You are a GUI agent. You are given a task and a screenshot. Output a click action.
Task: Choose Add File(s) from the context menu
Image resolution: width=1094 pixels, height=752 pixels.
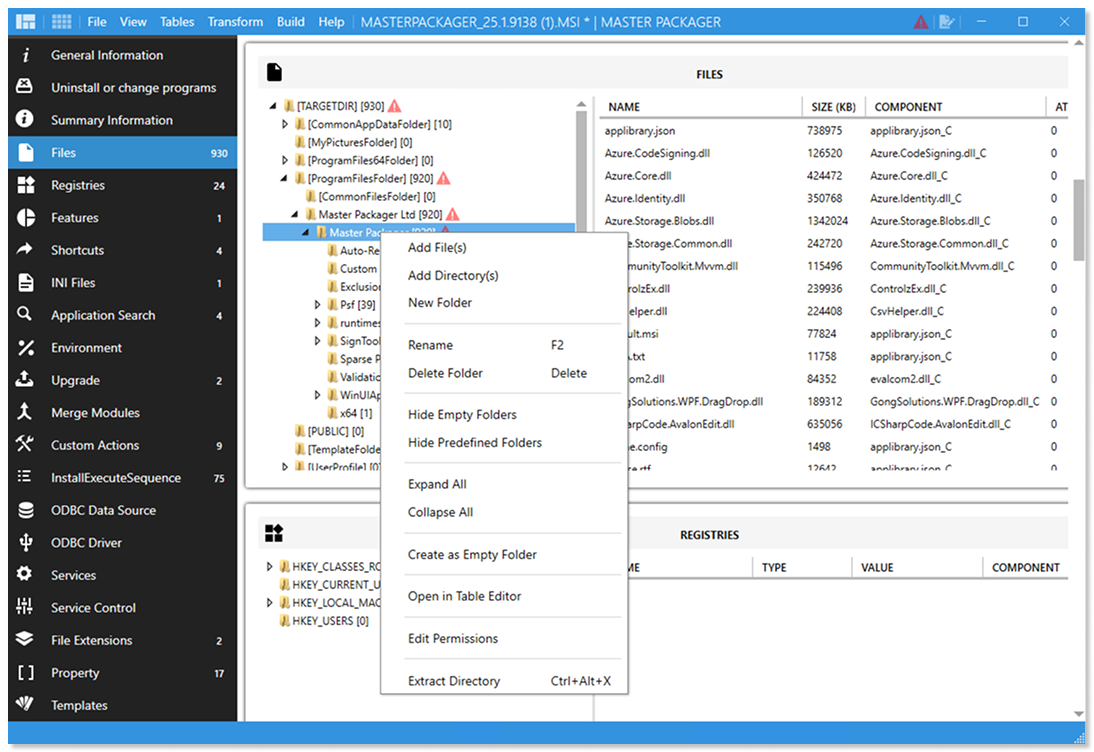point(437,248)
